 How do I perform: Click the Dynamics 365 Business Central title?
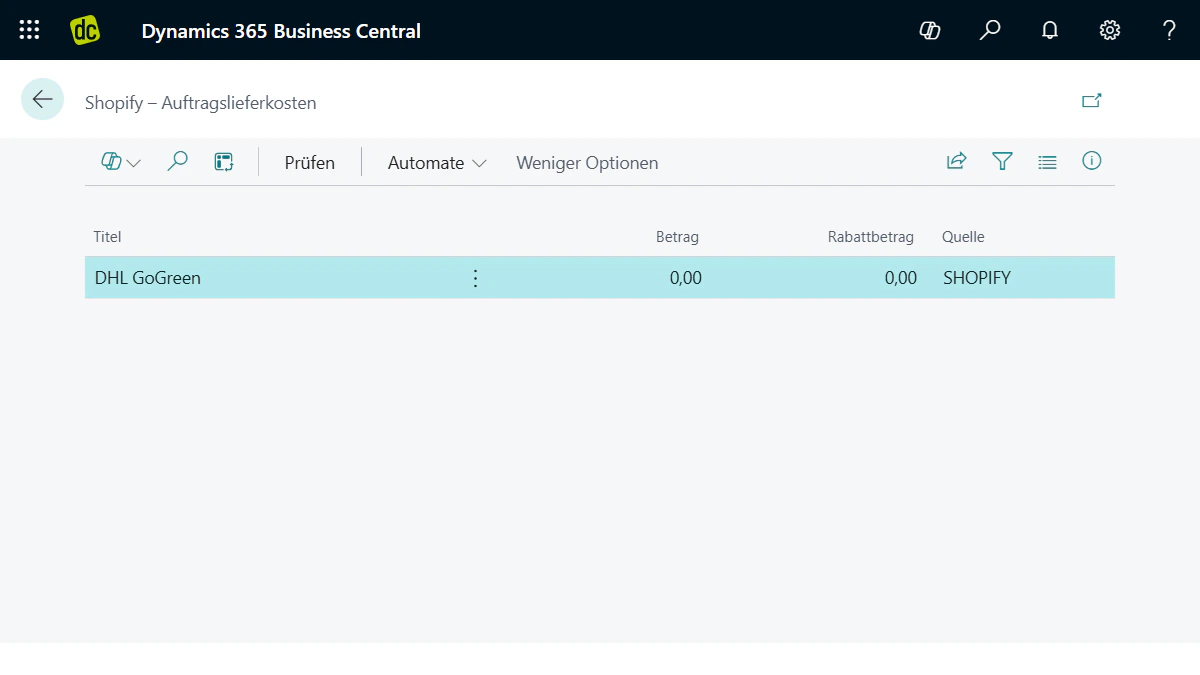(x=281, y=31)
